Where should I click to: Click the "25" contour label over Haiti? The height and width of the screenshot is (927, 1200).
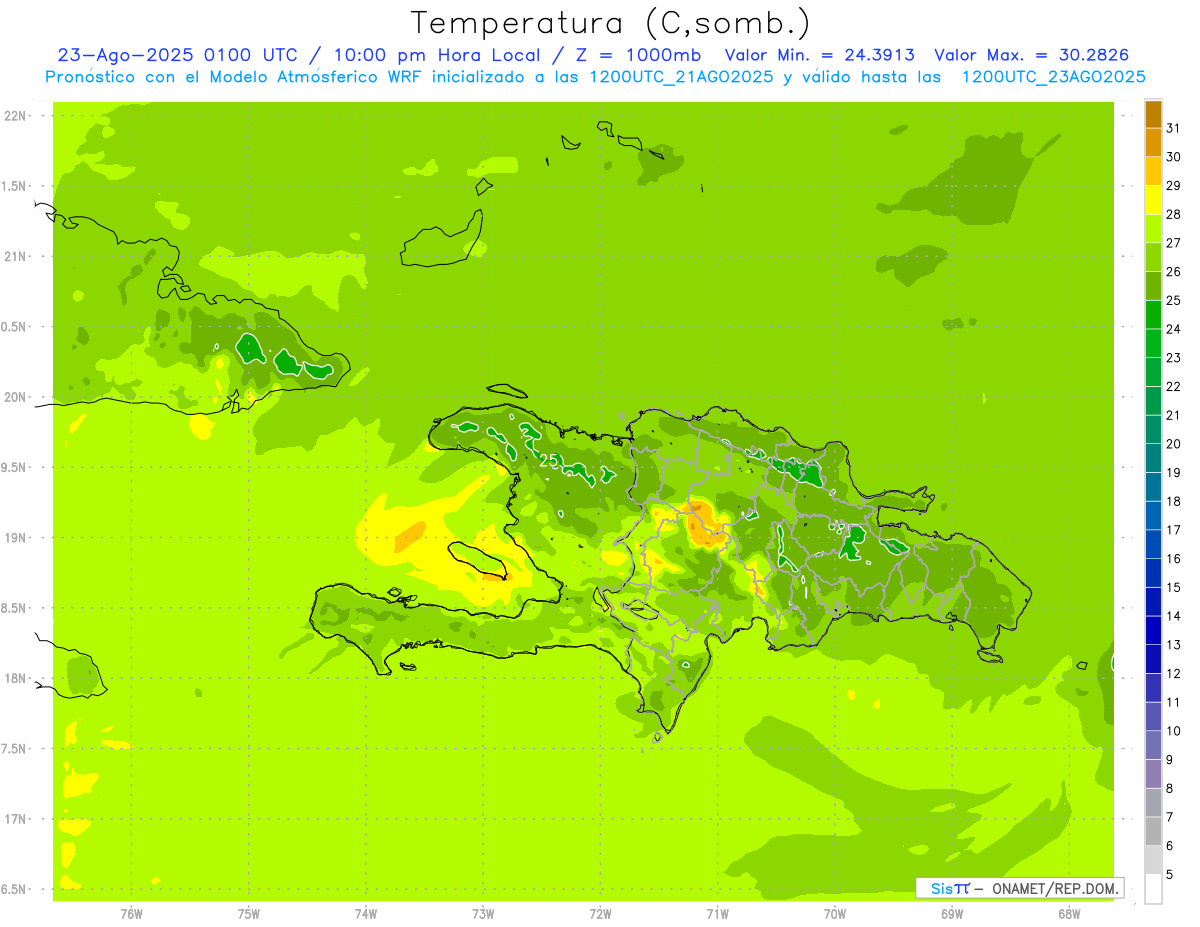tap(549, 461)
